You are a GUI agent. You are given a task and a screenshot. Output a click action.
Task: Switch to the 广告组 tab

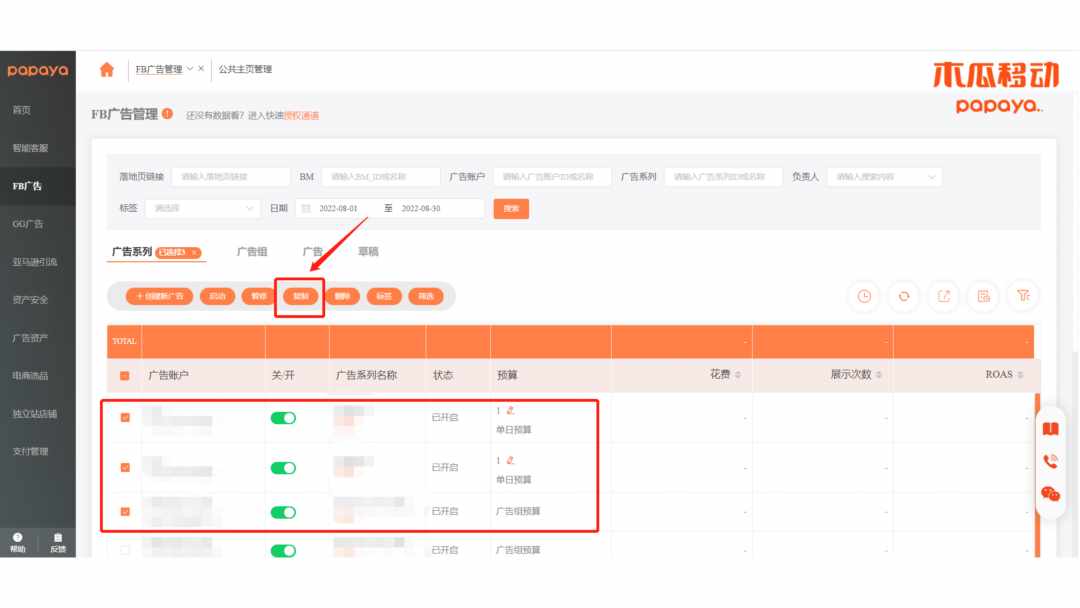pyautogui.click(x=252, y=252)
